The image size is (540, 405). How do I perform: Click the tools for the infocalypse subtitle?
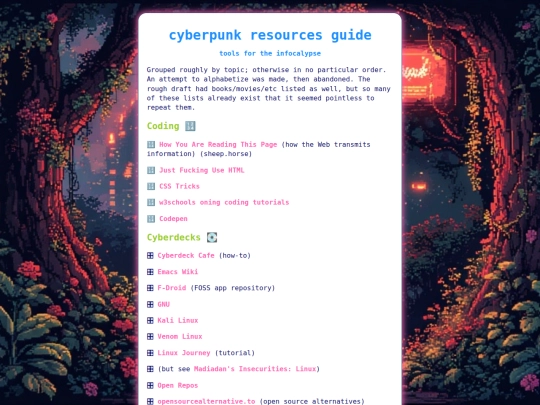click(270, 53)
